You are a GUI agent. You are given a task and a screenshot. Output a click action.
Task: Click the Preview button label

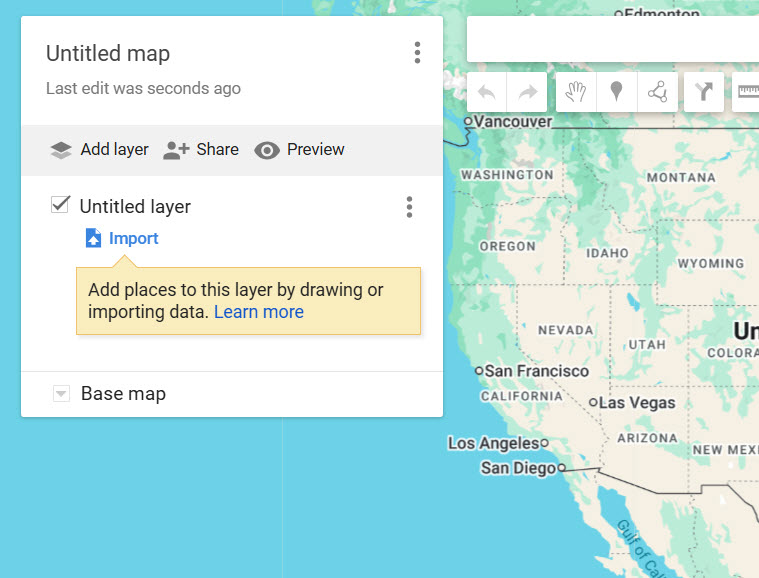[x=316, y=149]
